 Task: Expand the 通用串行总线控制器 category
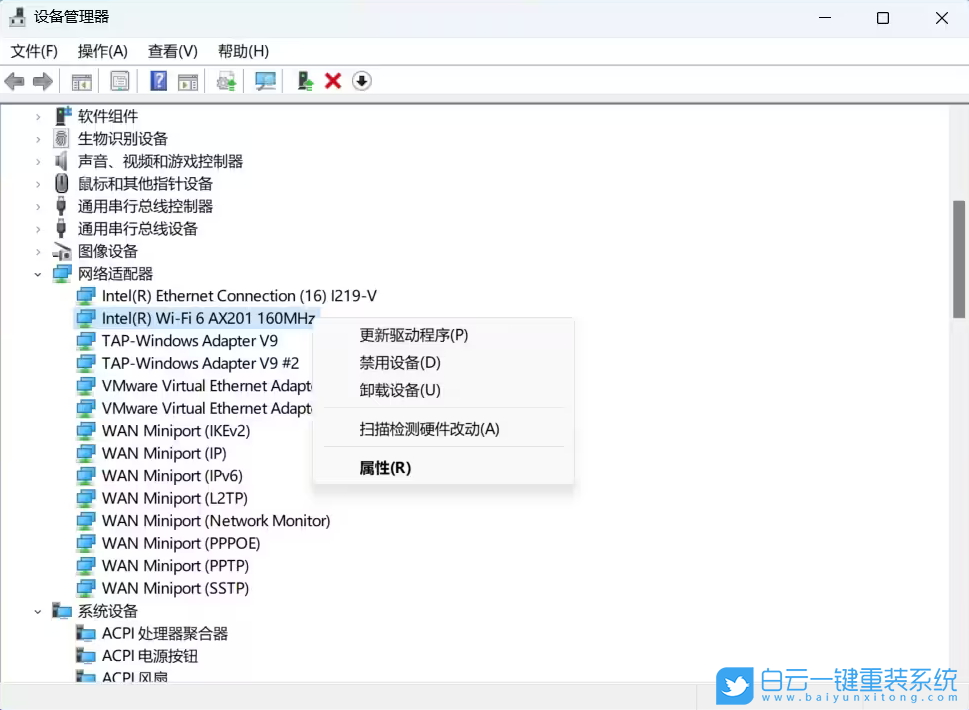[x=38, y=206]
